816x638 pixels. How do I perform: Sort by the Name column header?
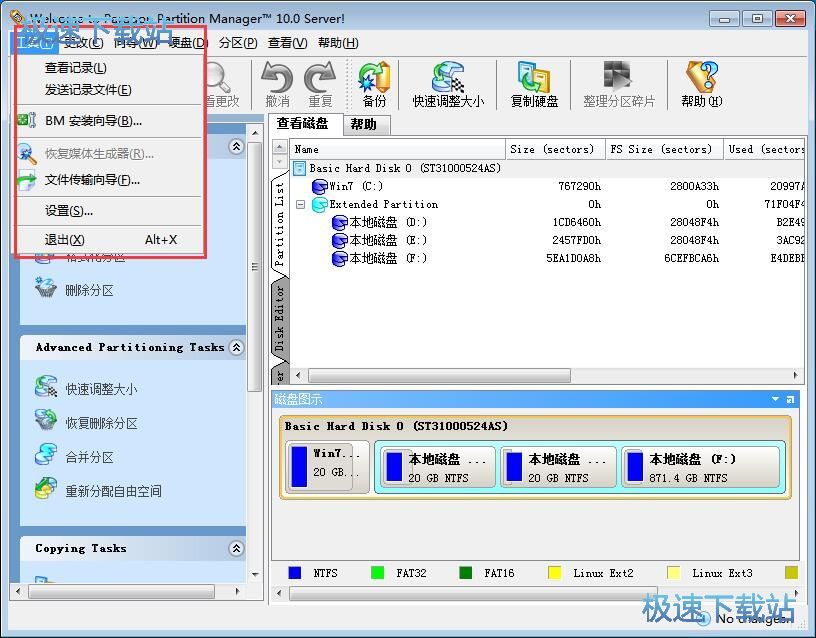click(398, 149)
